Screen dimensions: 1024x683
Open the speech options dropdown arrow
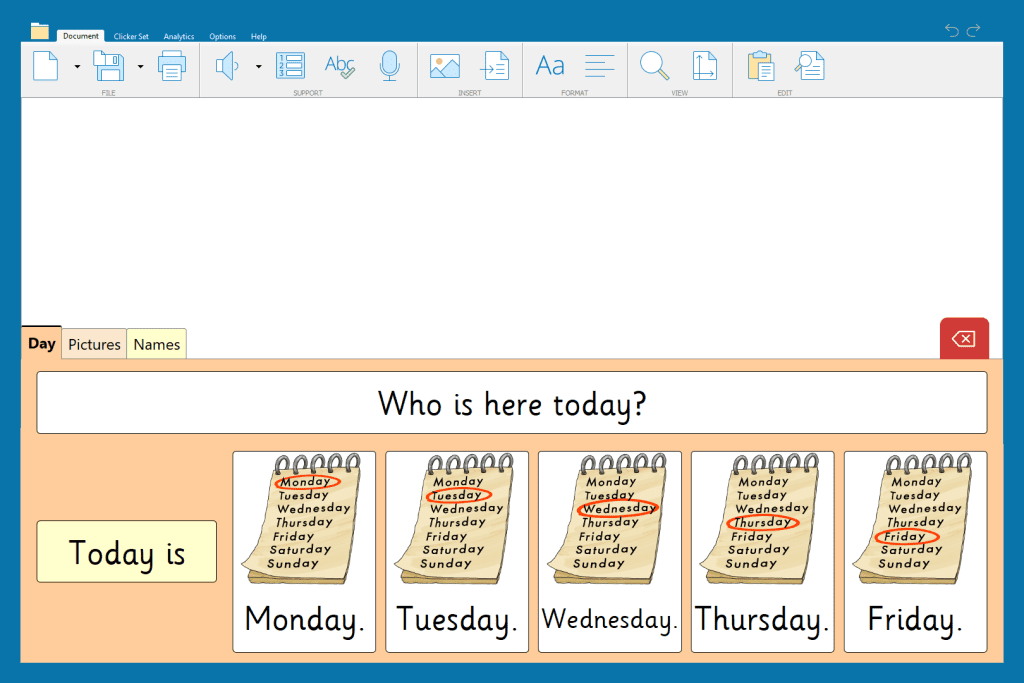[259, 67]
